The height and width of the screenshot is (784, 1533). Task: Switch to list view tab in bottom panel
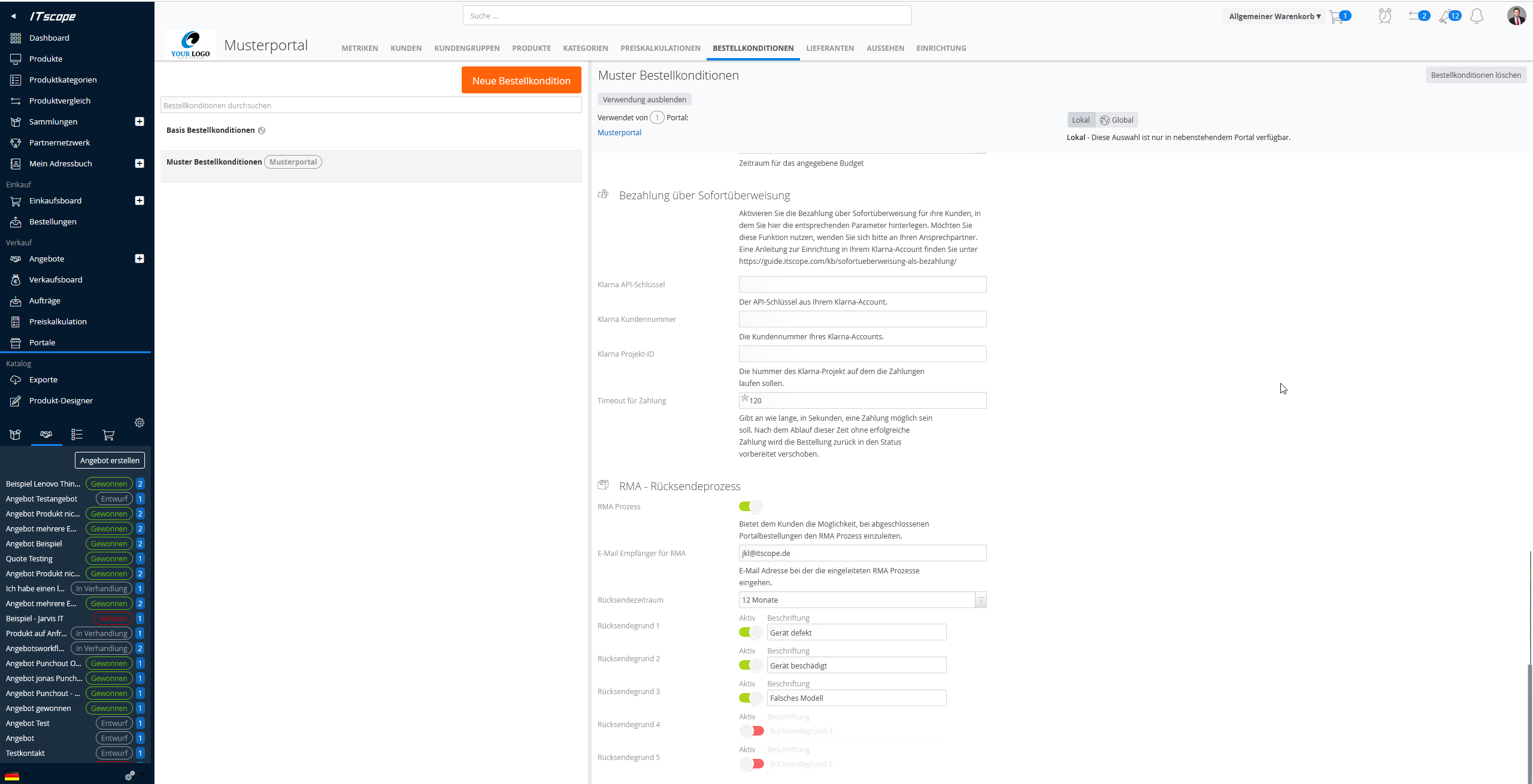point(77,434)
